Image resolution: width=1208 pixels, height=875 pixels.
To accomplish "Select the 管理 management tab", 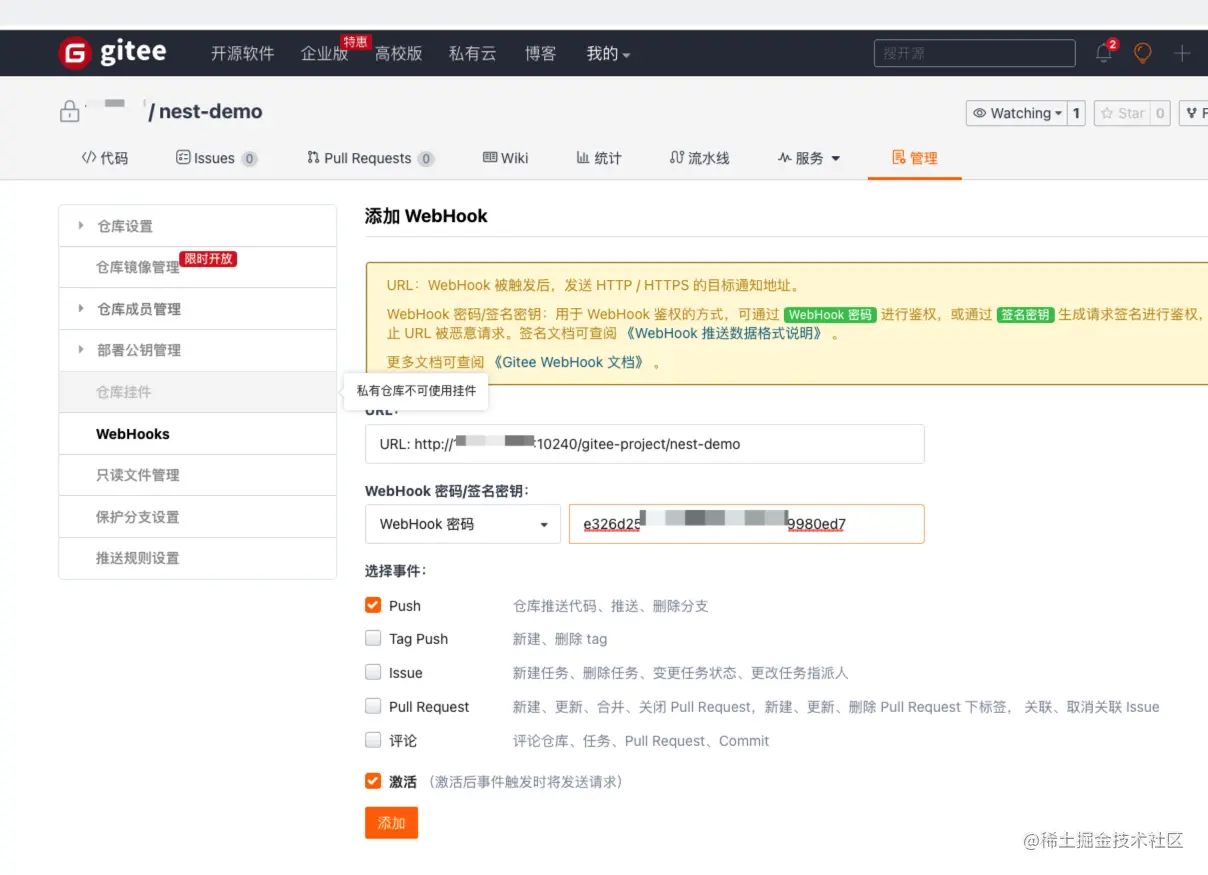I will click(915, 158).
